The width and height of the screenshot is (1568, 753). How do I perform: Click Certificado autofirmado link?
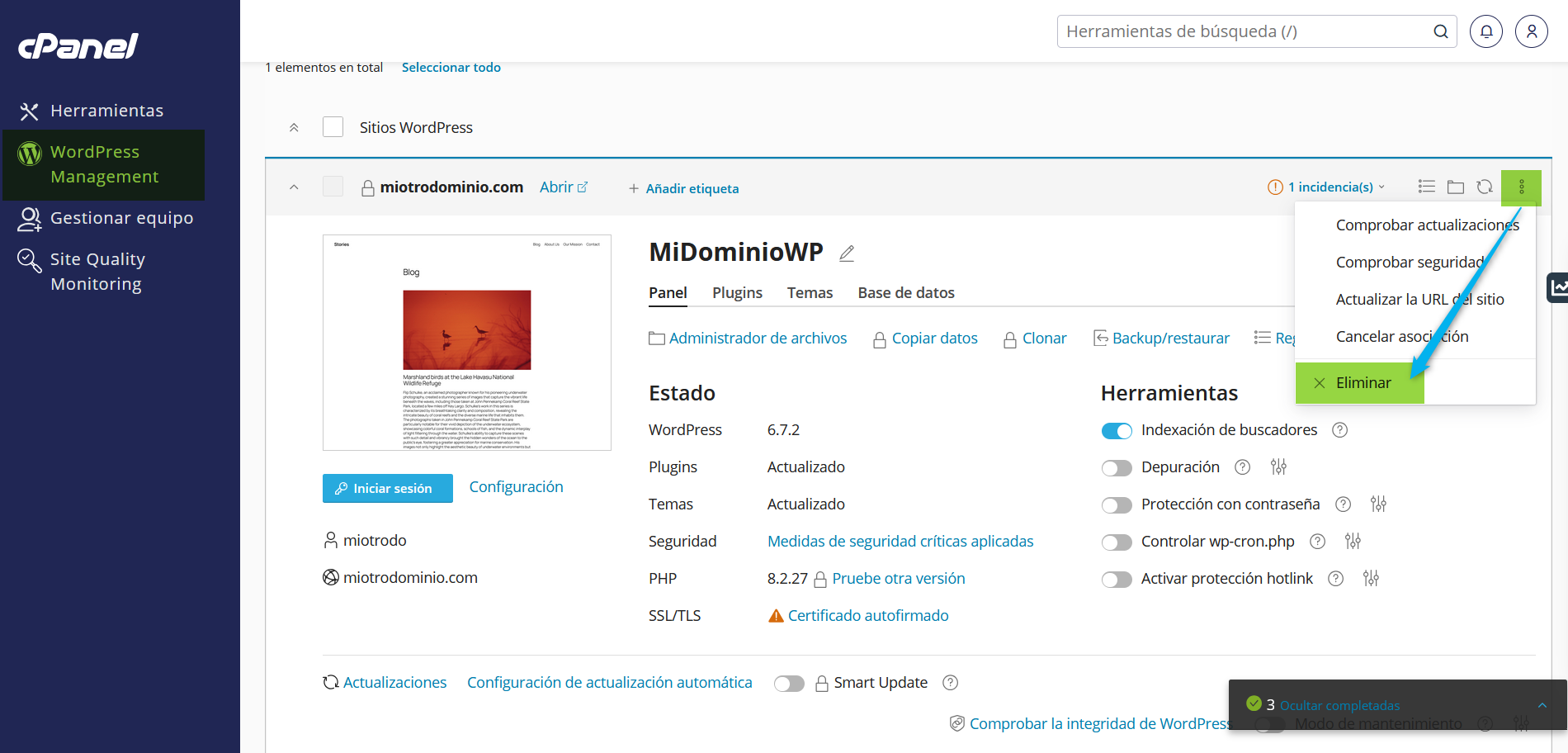click(x=868, y=616)
